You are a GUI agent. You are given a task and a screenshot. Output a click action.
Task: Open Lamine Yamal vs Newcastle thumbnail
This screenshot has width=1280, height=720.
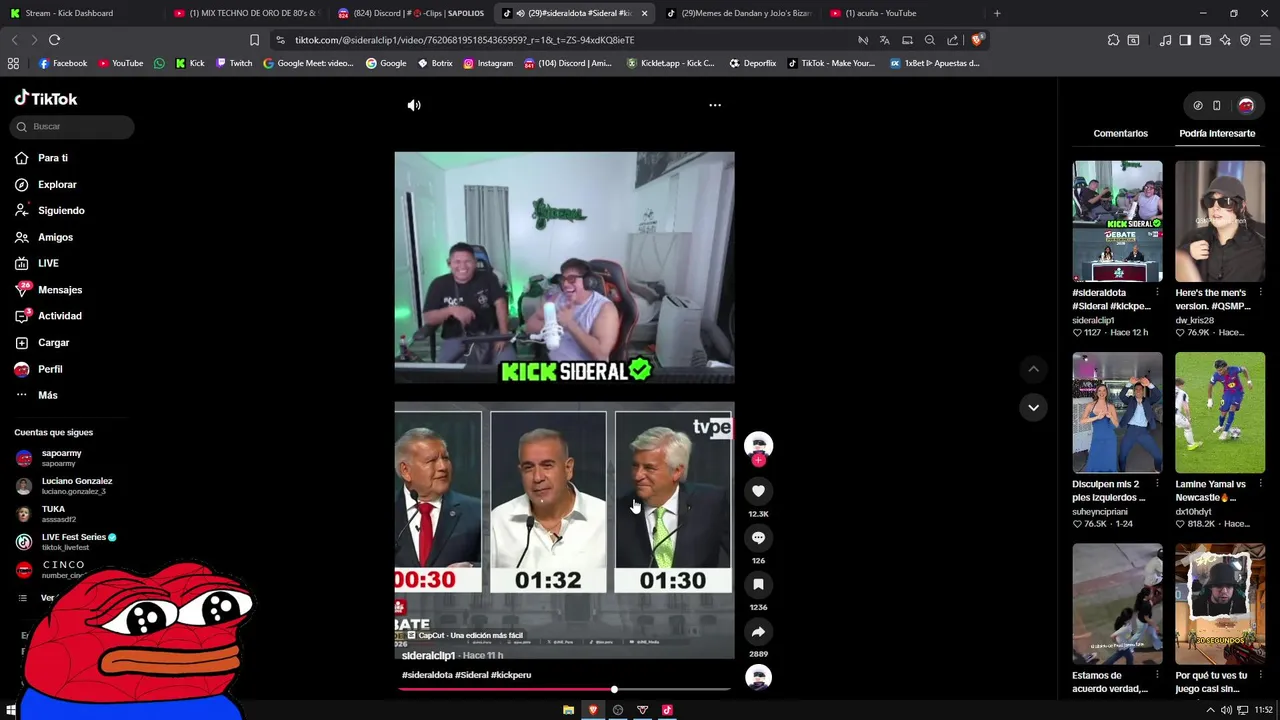(x=1219, y=412)
